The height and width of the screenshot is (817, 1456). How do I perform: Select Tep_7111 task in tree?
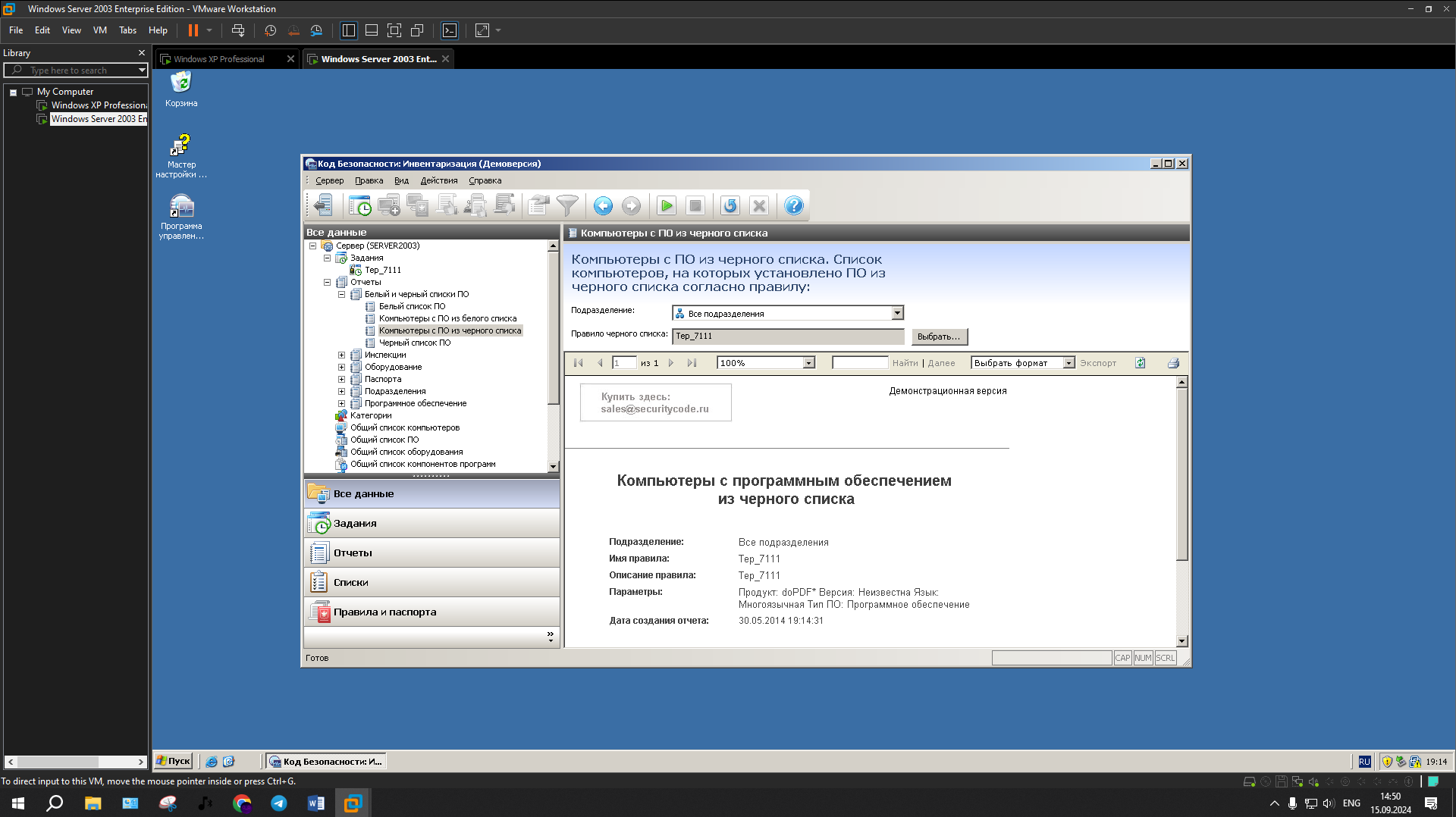pyautogui.click(x=382, y=270)
